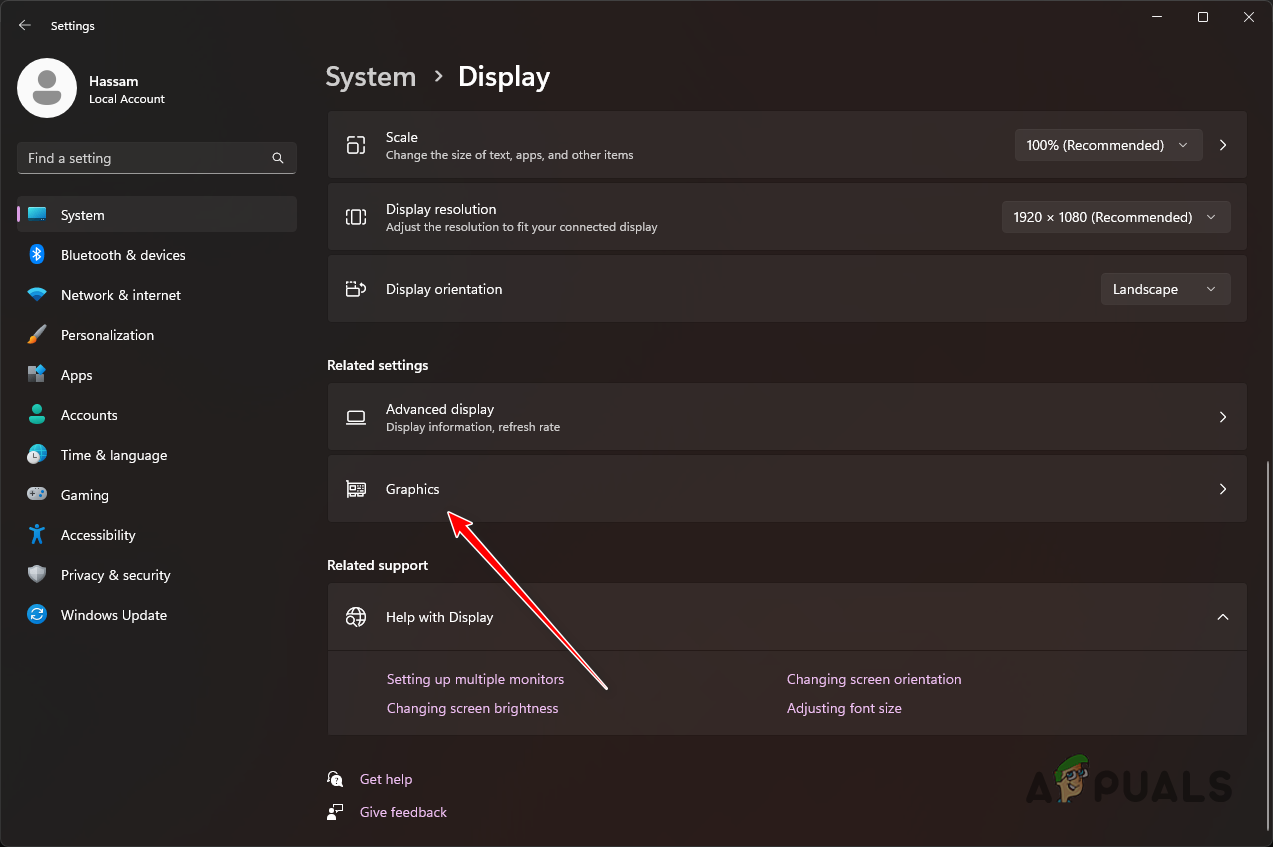Open Windows Update using its icon
The height and width of the screenshot is (847, 1273).
tap(37, 615)
